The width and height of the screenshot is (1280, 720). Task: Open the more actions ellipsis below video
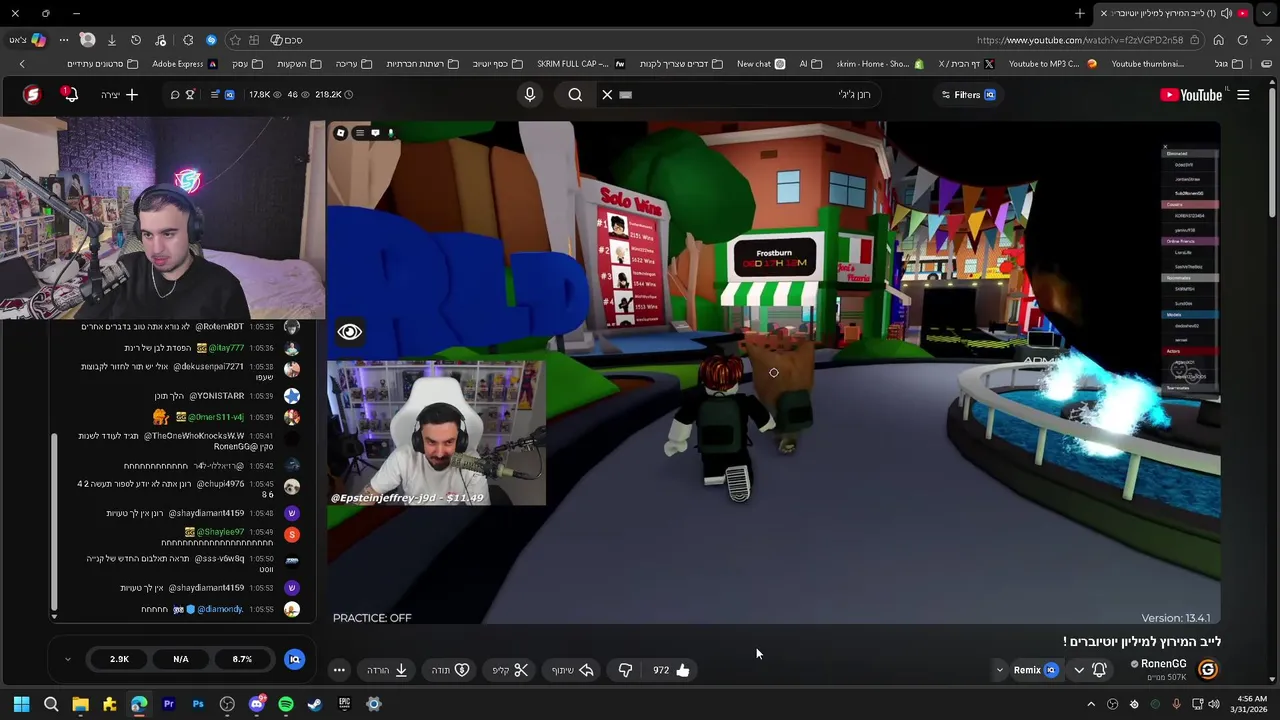339,670
